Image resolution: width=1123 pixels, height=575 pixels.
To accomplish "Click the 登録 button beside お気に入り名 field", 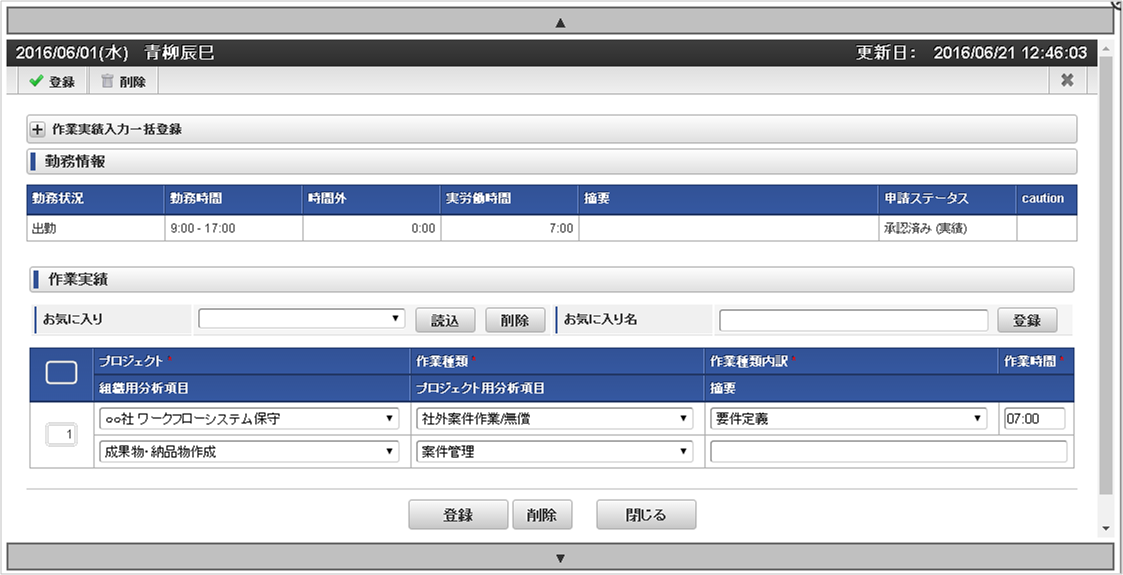I will coord(1027,320).
